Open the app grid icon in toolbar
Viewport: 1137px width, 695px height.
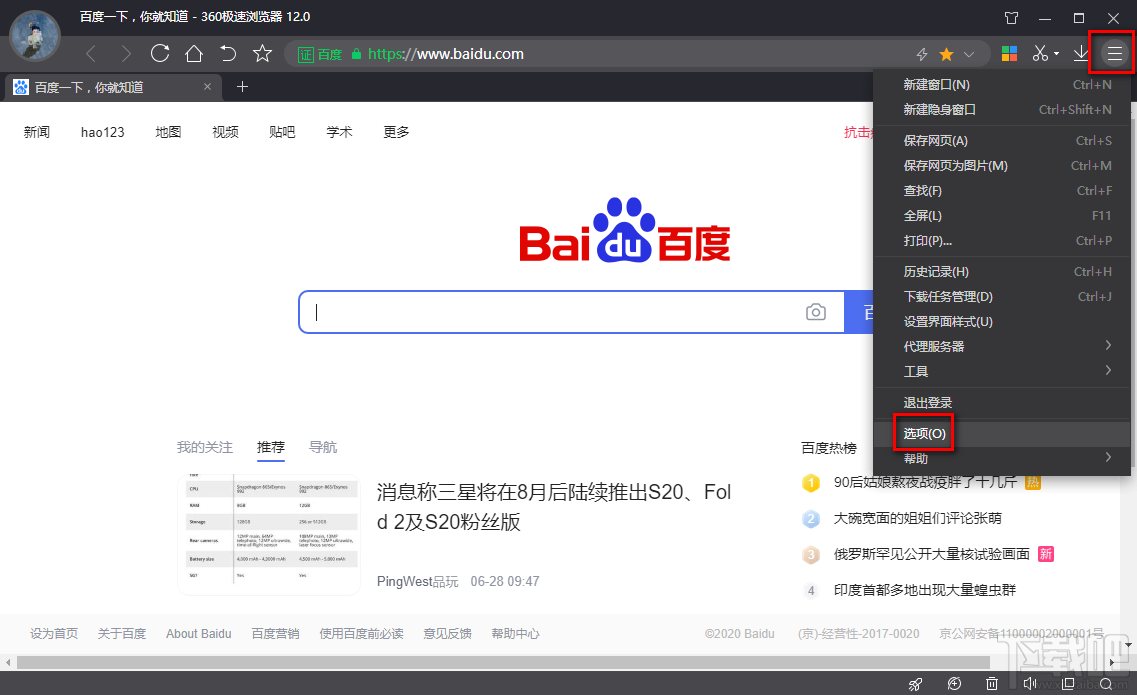click(x=1009, y=52)
